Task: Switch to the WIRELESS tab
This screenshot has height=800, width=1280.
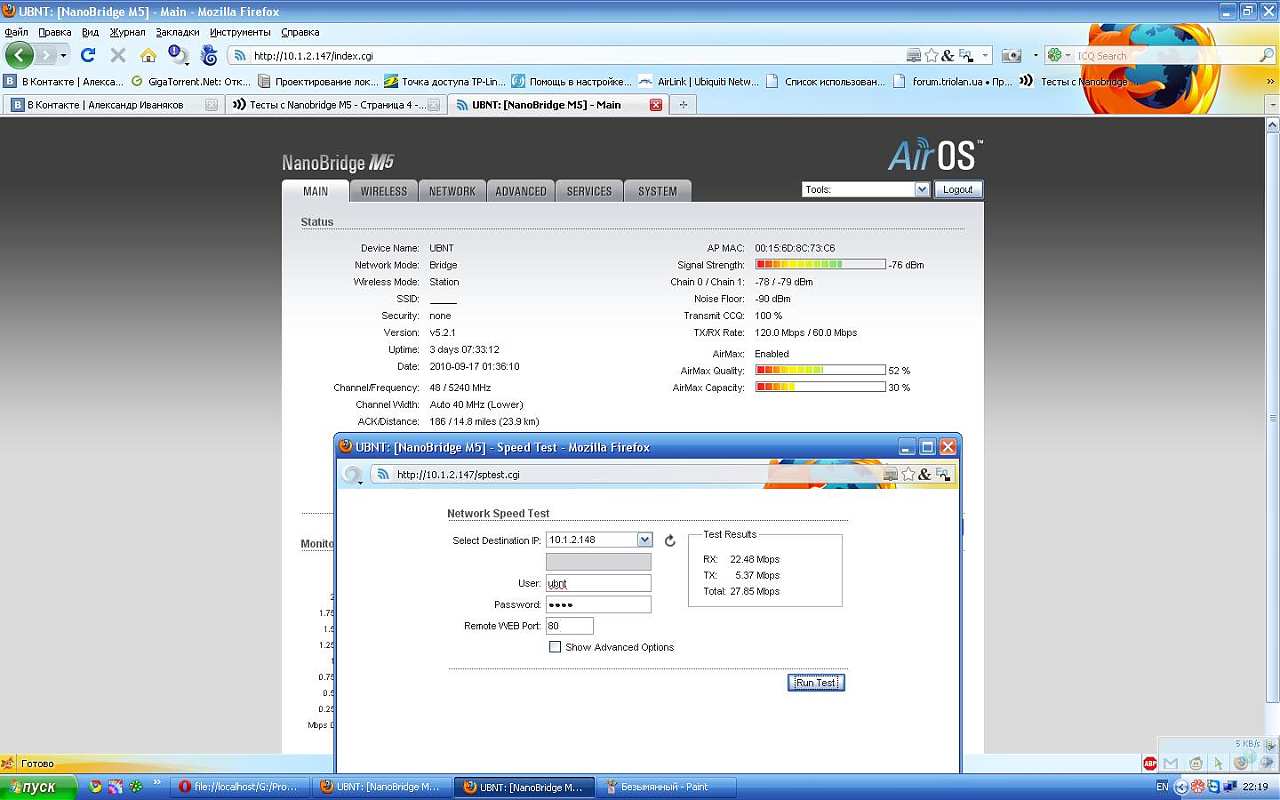Action: tap(384, 191)
